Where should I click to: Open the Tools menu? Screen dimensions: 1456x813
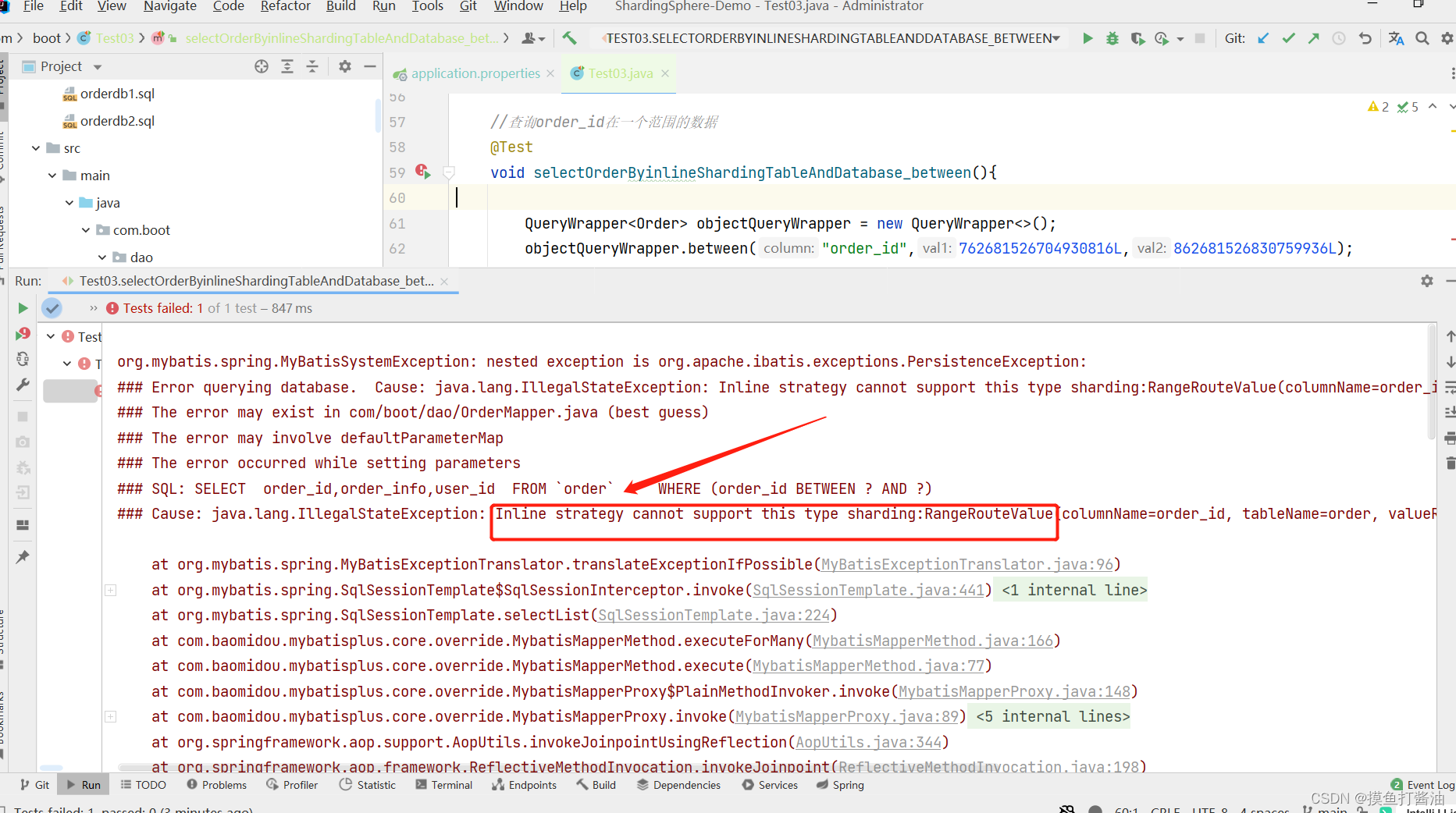pyautogui.click(x=428, y=7)
